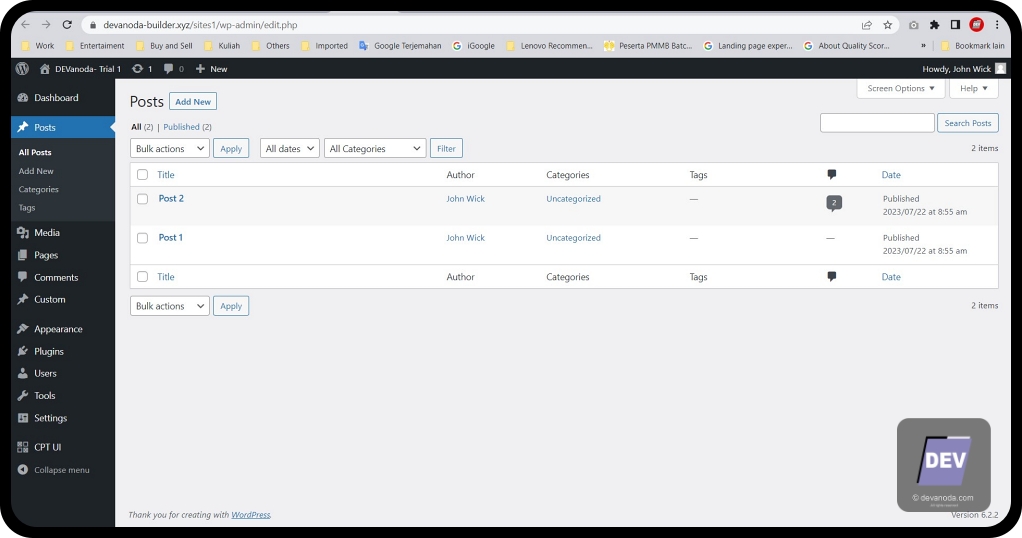The height and width of the screenshot is (538, 1022).
Task: Toggle the browser side panel icon
Action: pyautogui.click(x=955, y=25)
